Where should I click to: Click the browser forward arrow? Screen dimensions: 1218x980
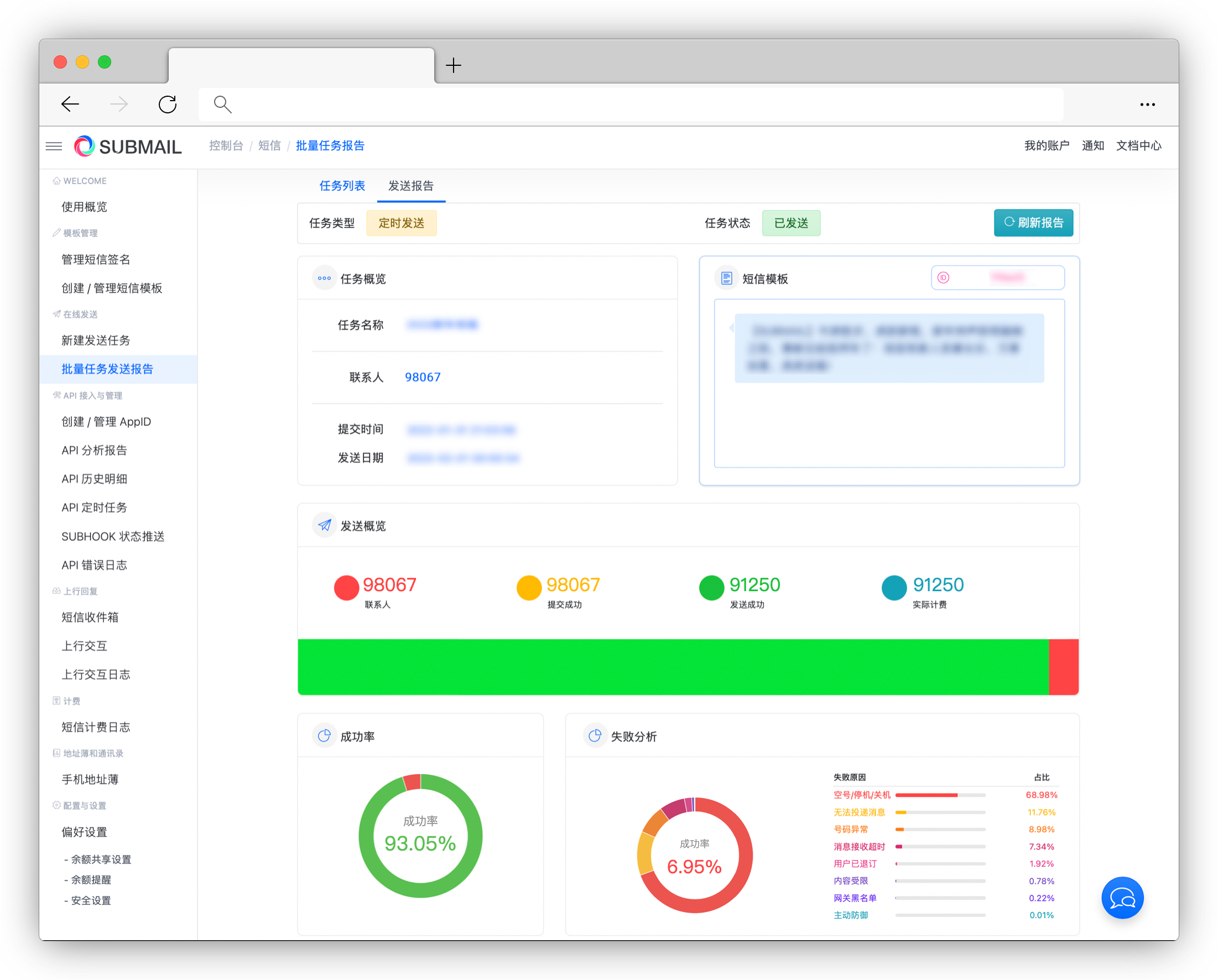(118, 105)
